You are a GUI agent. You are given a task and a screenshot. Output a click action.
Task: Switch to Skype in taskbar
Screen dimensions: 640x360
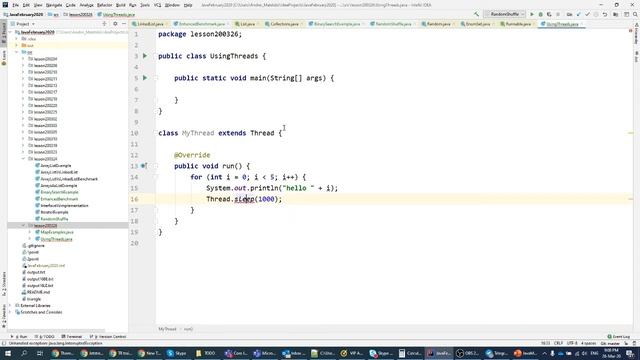(x=177, y=353)
